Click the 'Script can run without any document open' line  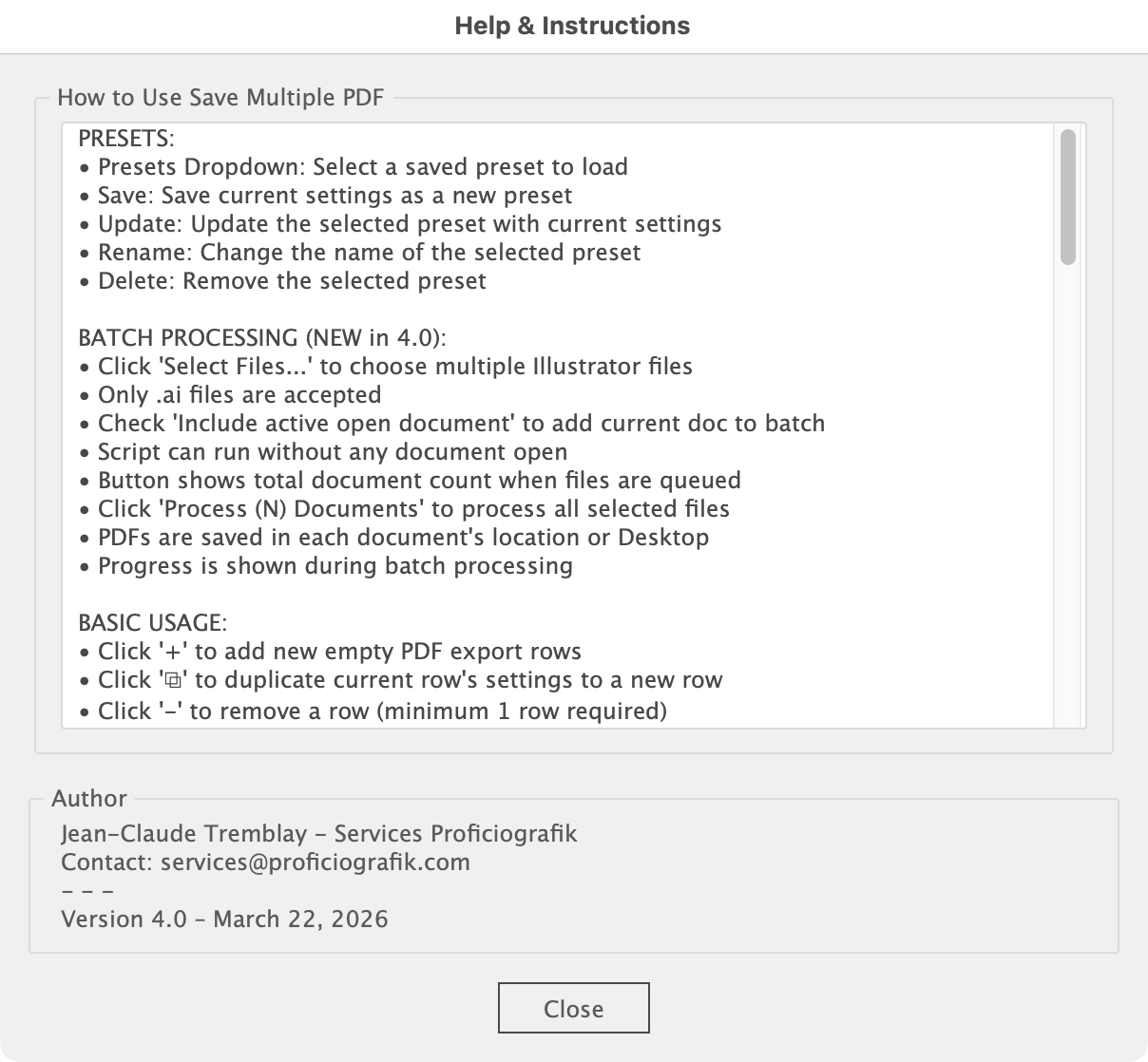(x=333, y=452)
